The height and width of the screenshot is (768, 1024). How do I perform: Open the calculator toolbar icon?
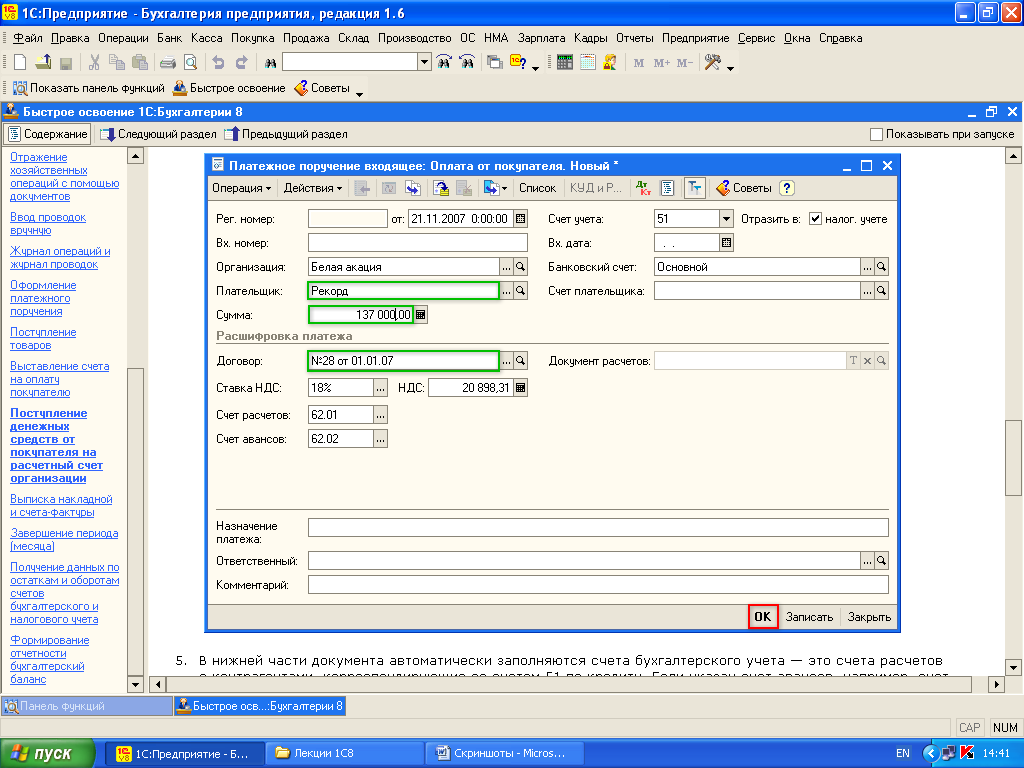pyautogui.click(x=564, y=63)
